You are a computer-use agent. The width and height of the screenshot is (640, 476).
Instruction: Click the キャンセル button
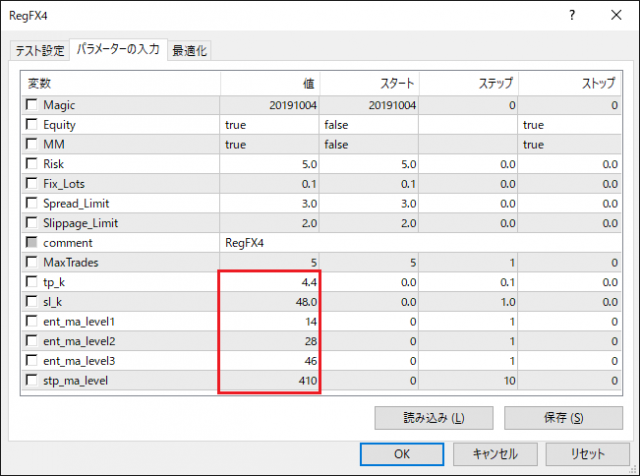[495, 454]
